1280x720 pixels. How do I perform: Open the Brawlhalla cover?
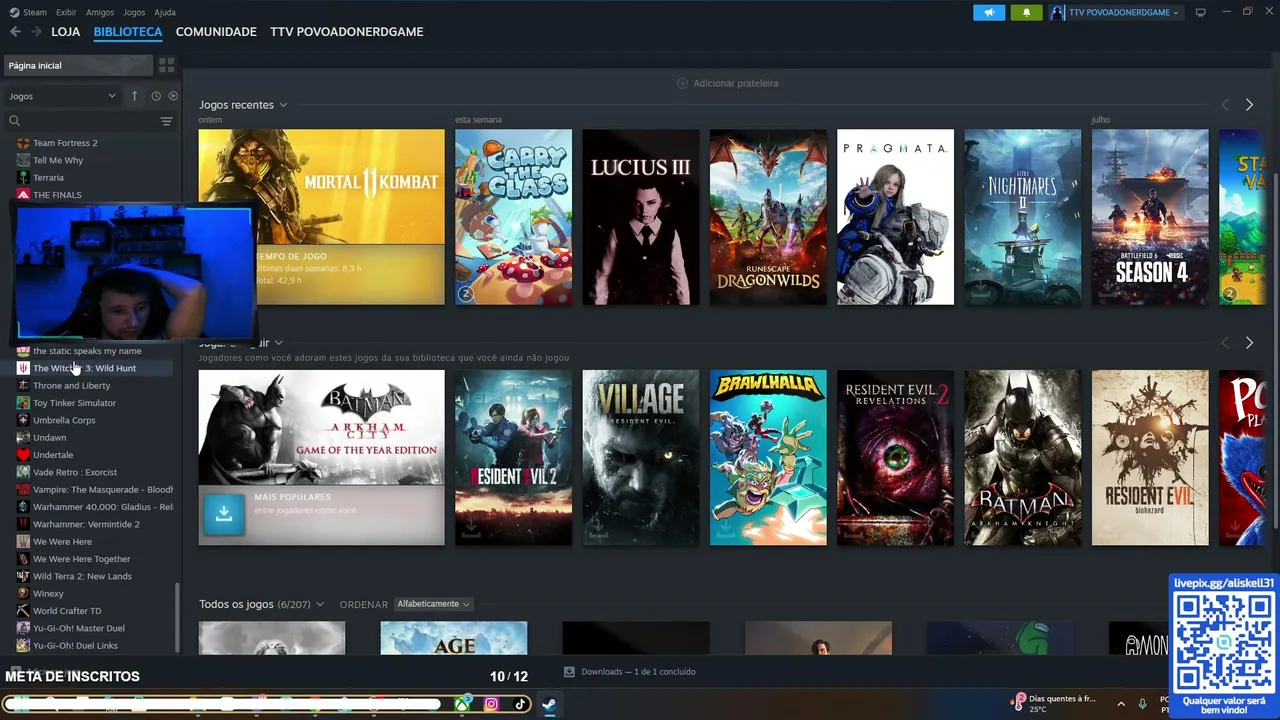pyautogui.click(x=768, y=458)
